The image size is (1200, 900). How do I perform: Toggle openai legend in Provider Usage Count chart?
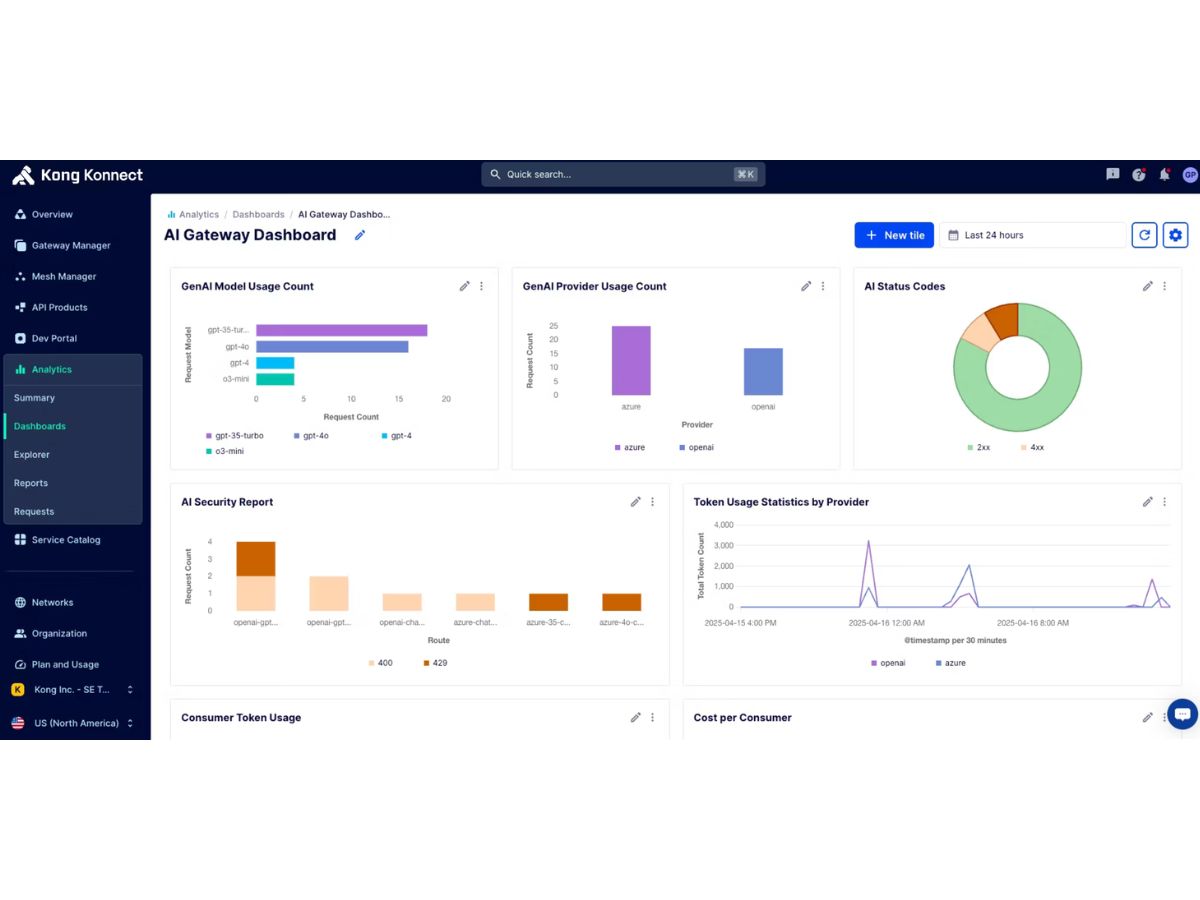(x=697, y=447)
